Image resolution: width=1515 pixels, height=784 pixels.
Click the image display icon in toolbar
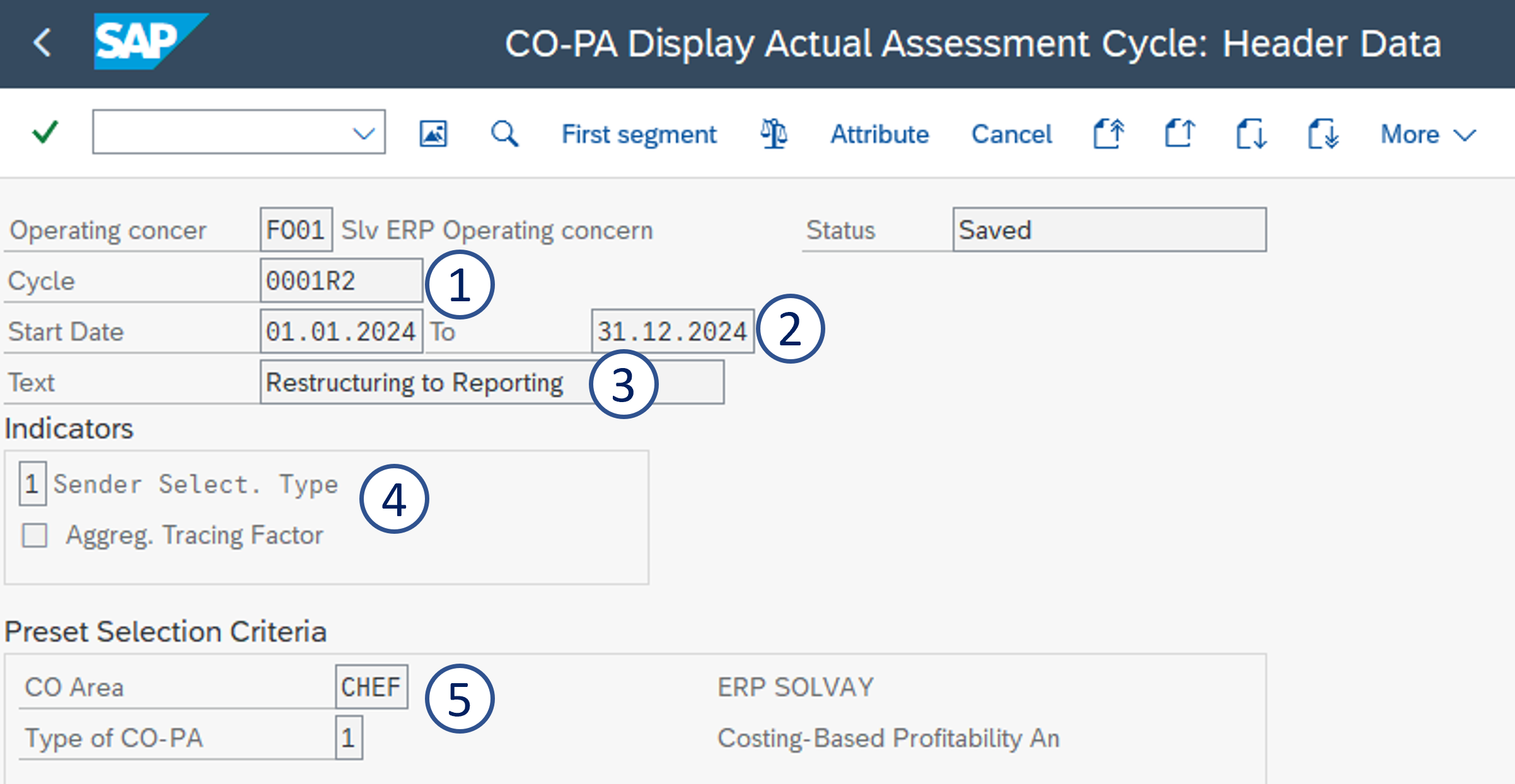433,134
